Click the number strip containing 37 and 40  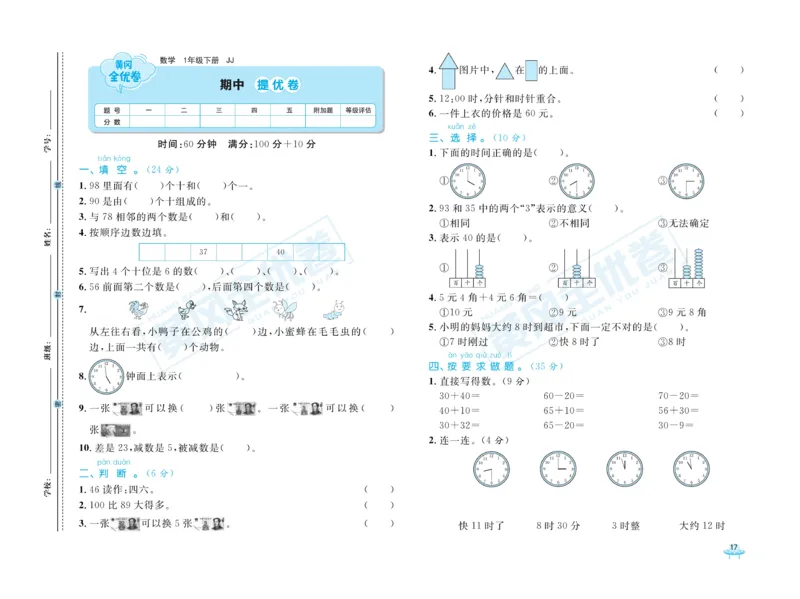[x=242, y=251]
